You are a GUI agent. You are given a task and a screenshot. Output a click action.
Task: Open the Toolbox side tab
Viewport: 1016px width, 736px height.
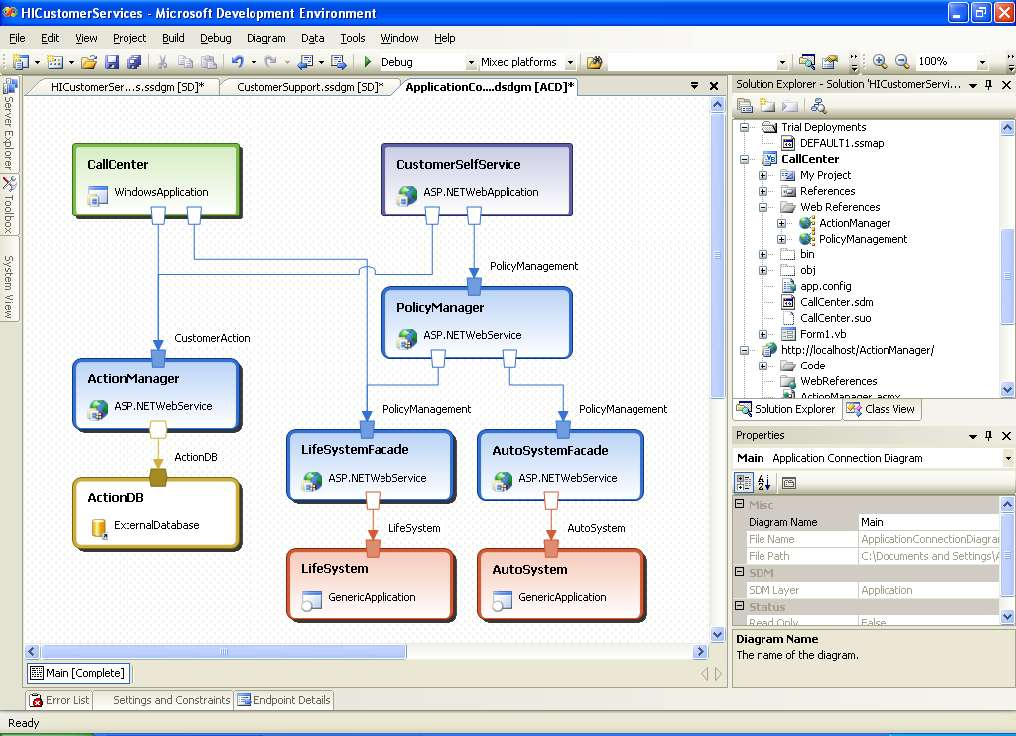pyautogui.click(x=9, y=205)
